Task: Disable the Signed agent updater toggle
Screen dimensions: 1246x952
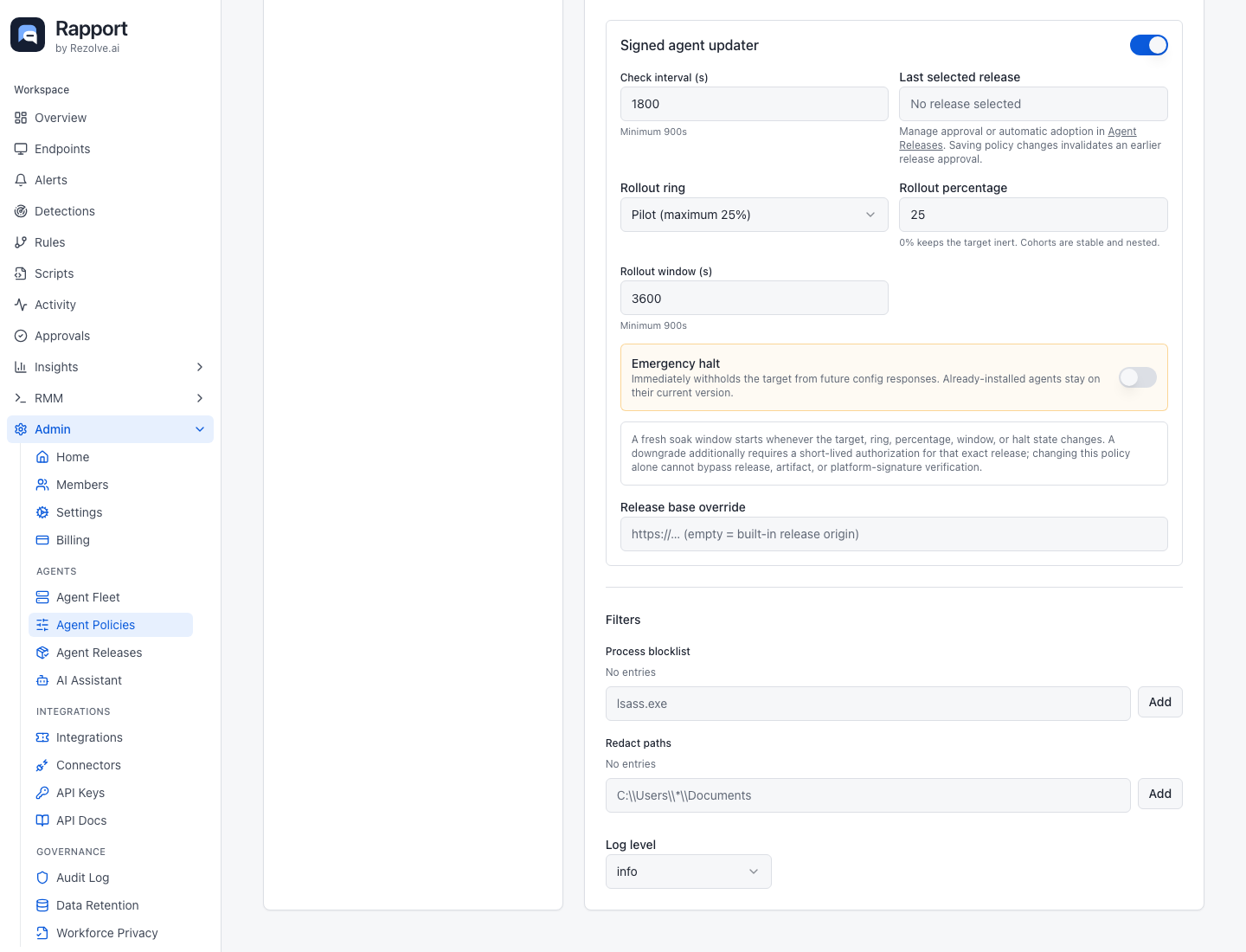Action: (1149, 45)
